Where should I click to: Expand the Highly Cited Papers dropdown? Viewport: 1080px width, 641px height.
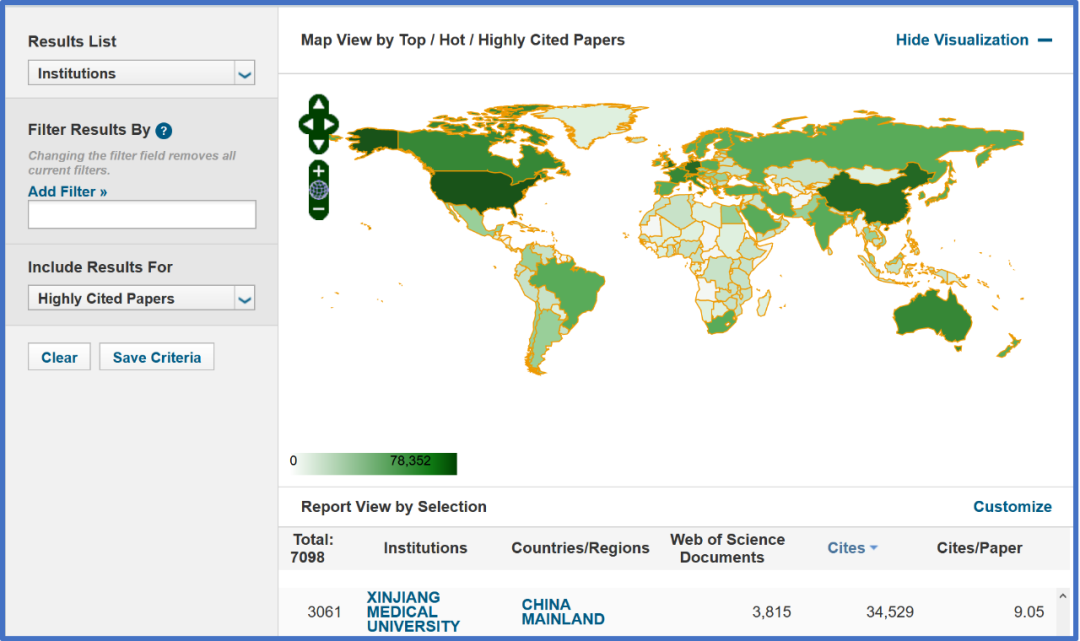141,298
